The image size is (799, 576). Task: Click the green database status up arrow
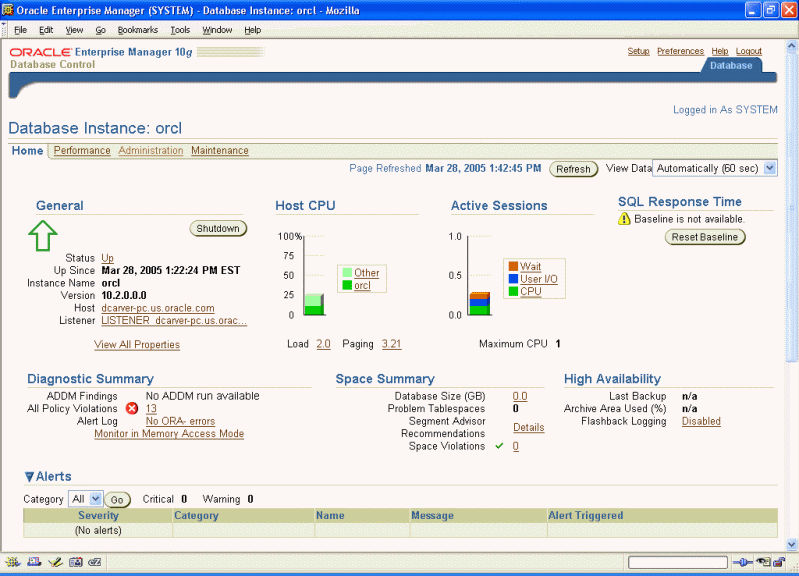tap(41, 236)
